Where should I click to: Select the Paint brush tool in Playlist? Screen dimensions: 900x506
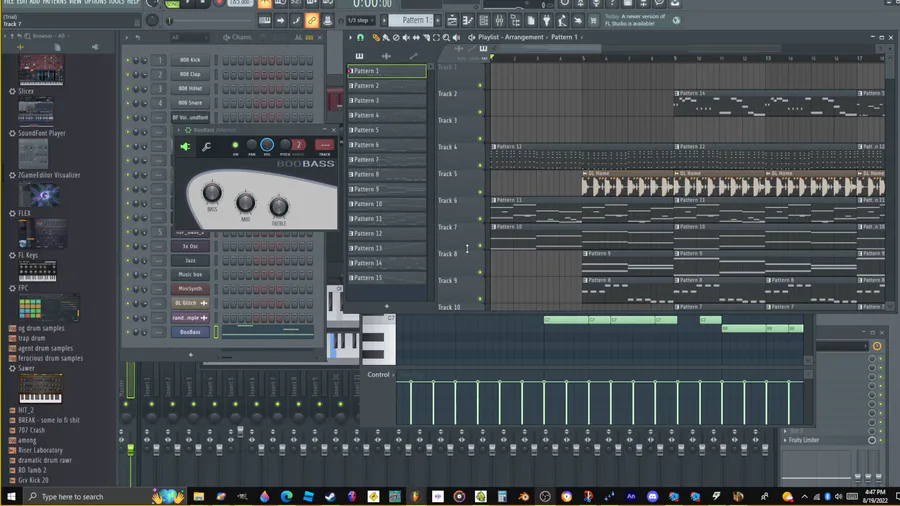click(386, 37)
